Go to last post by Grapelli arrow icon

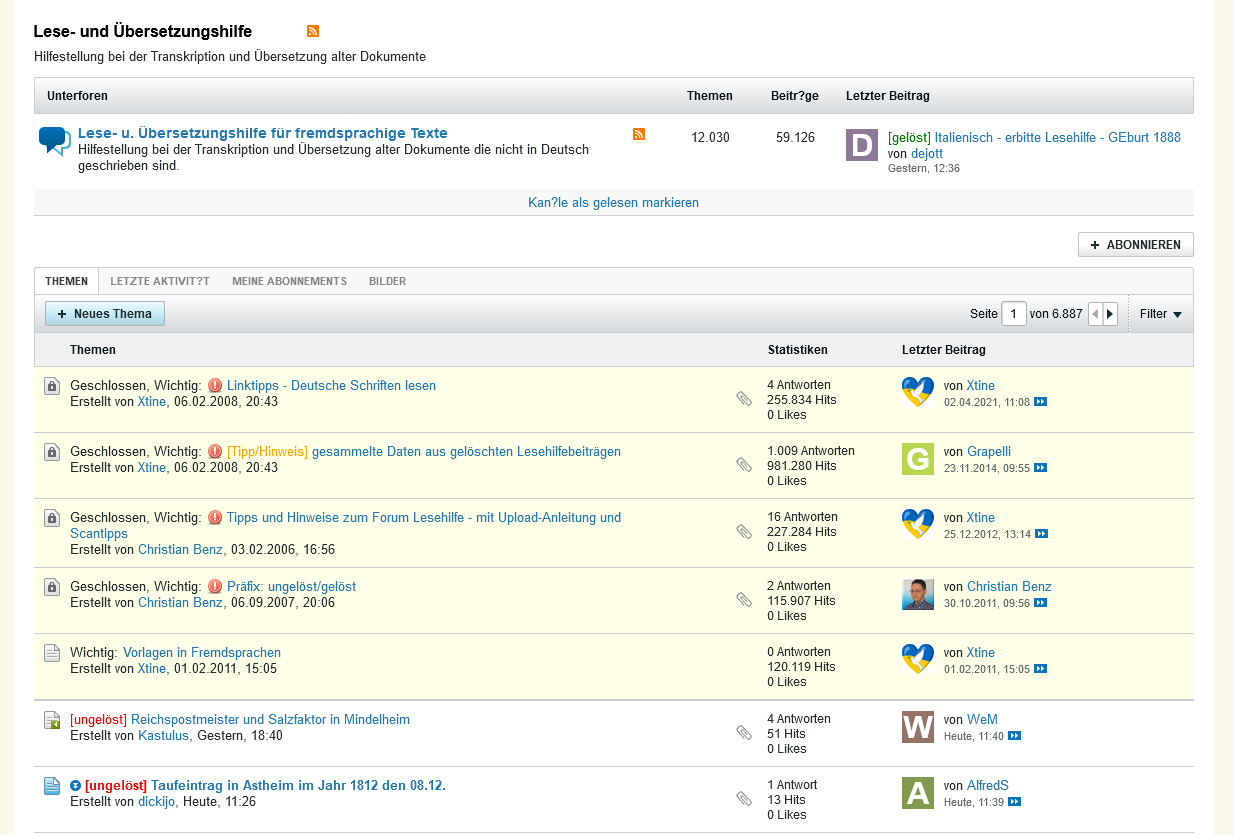(x=1040, y=468)
